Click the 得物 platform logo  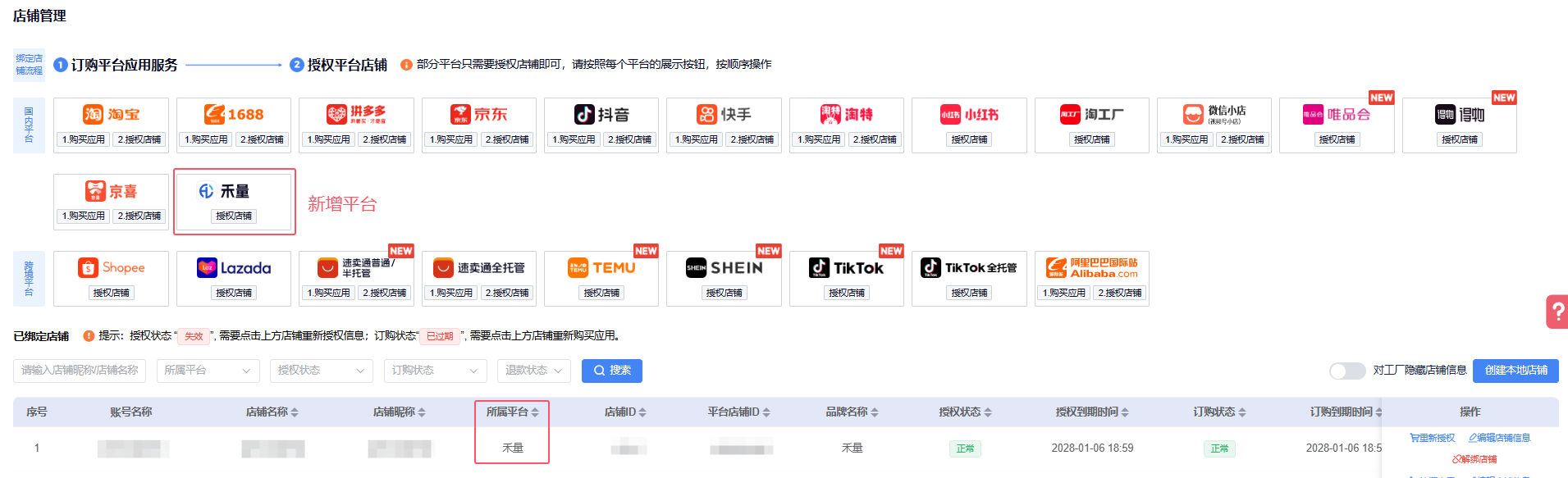pyautogui.click(x=1460, y=115)
